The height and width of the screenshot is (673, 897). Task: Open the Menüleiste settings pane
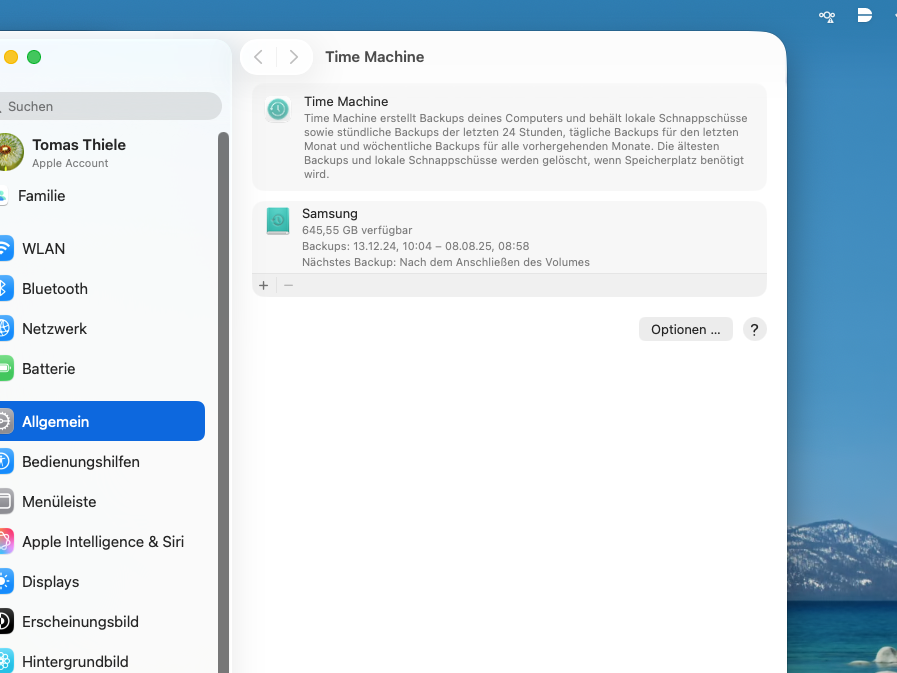tap(59, 501)
